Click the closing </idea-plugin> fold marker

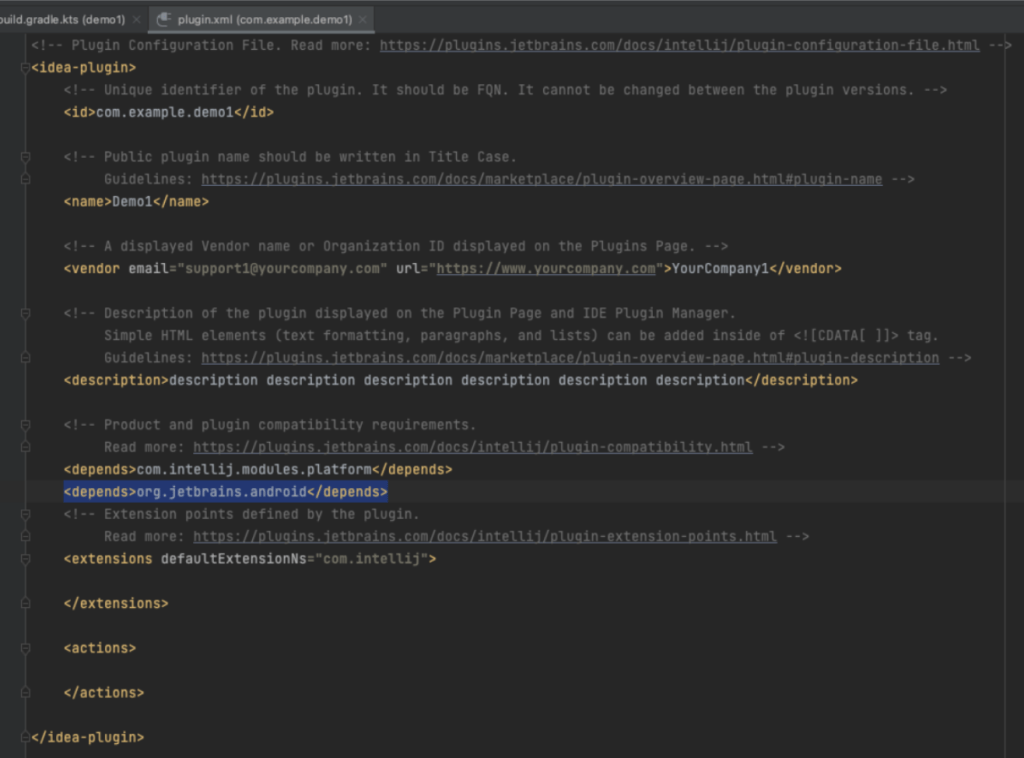(x=25, y=737)
